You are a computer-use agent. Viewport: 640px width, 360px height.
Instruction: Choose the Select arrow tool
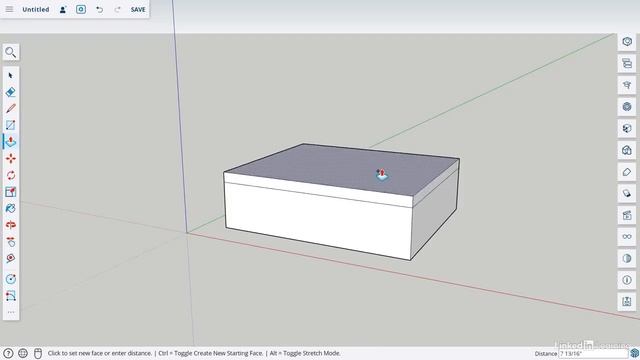(11, 76)
